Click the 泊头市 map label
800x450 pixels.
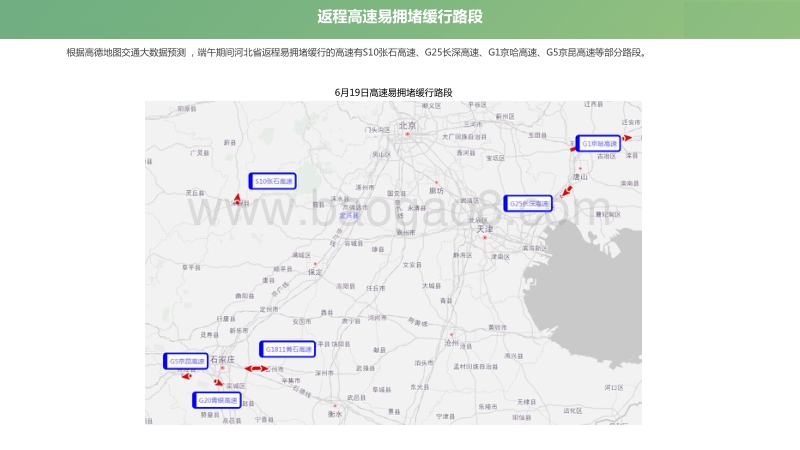tap(424, 363)
